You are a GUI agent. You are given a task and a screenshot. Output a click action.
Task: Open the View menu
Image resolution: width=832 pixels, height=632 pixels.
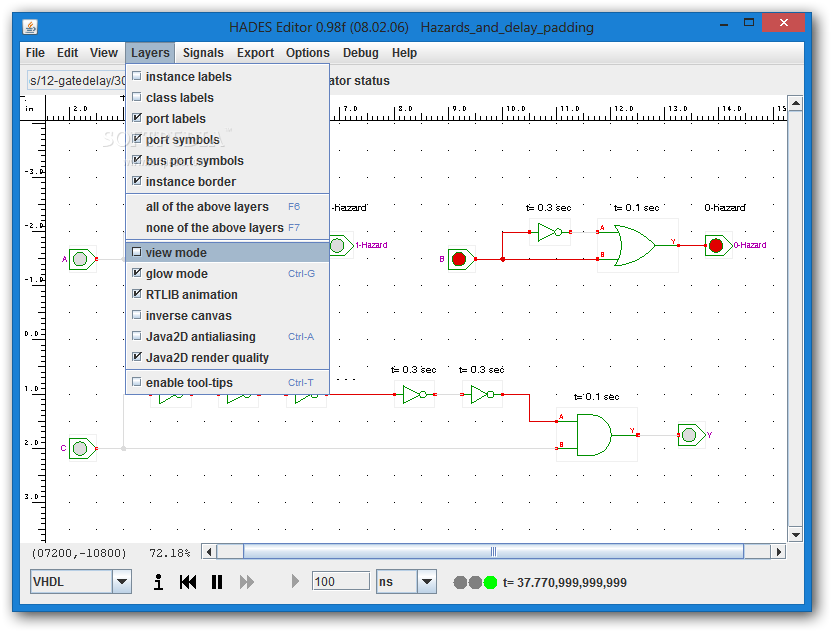(x=103, y=53)
